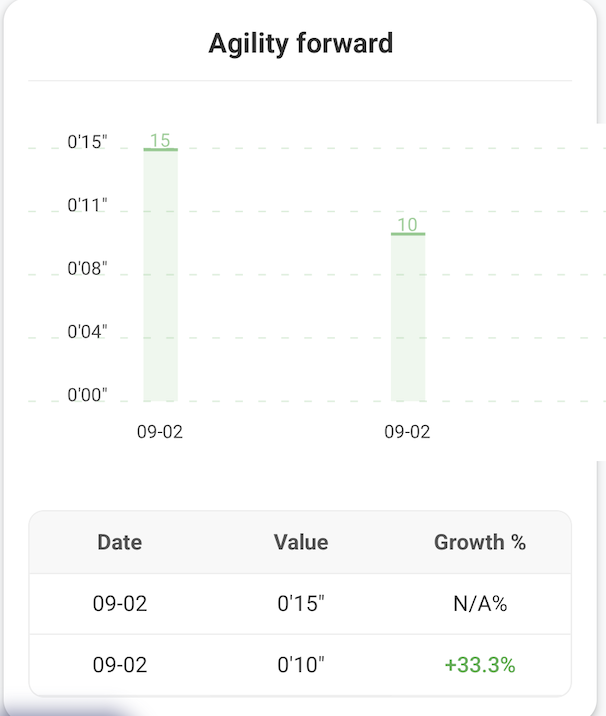
Task: Select the table row with value 0'10"
Action: (300, 665)
